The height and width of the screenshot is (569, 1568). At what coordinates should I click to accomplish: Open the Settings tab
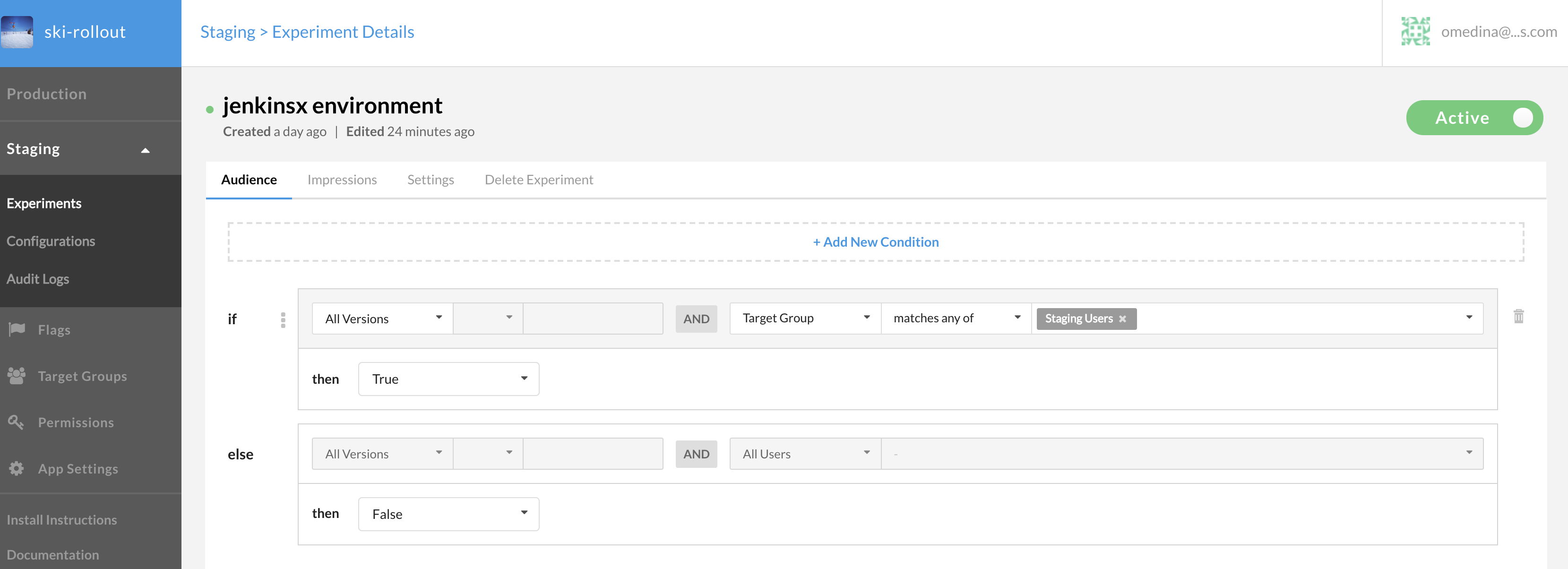pyautogui.click(x=431, y=180)
